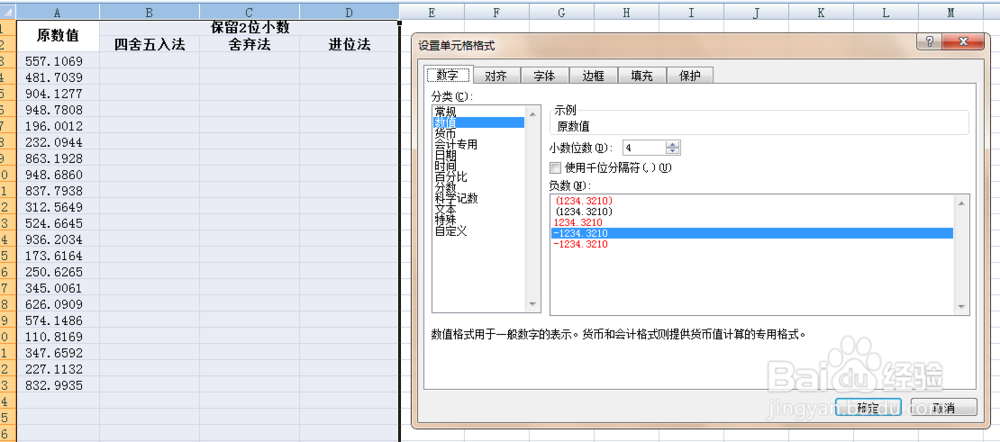
Task: Click the 四舍五入法 header cell
Action: [149, 44]
